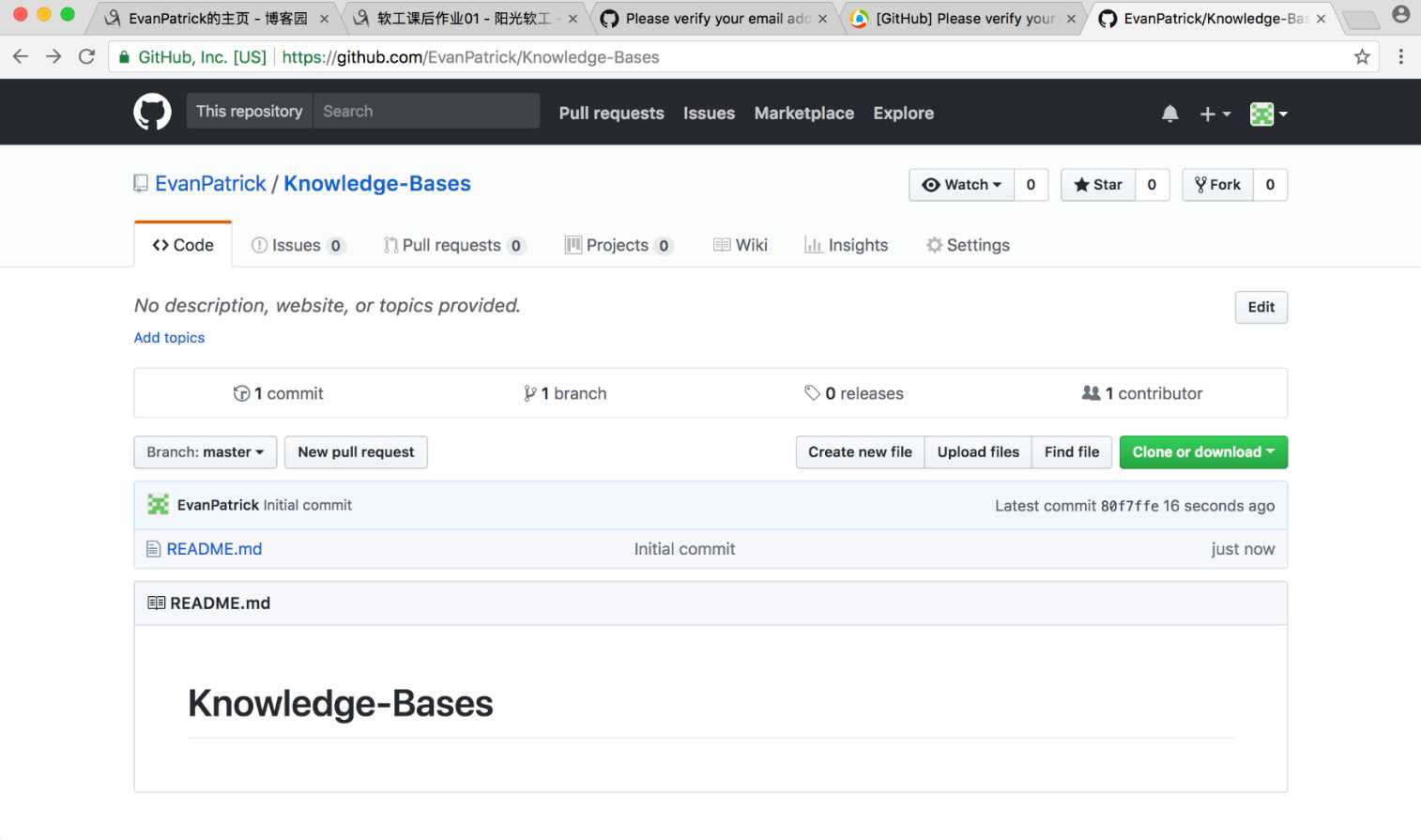Open Issues in top navigation
The width and height of the screenshot is (1421, 840).
coord(709,114)
